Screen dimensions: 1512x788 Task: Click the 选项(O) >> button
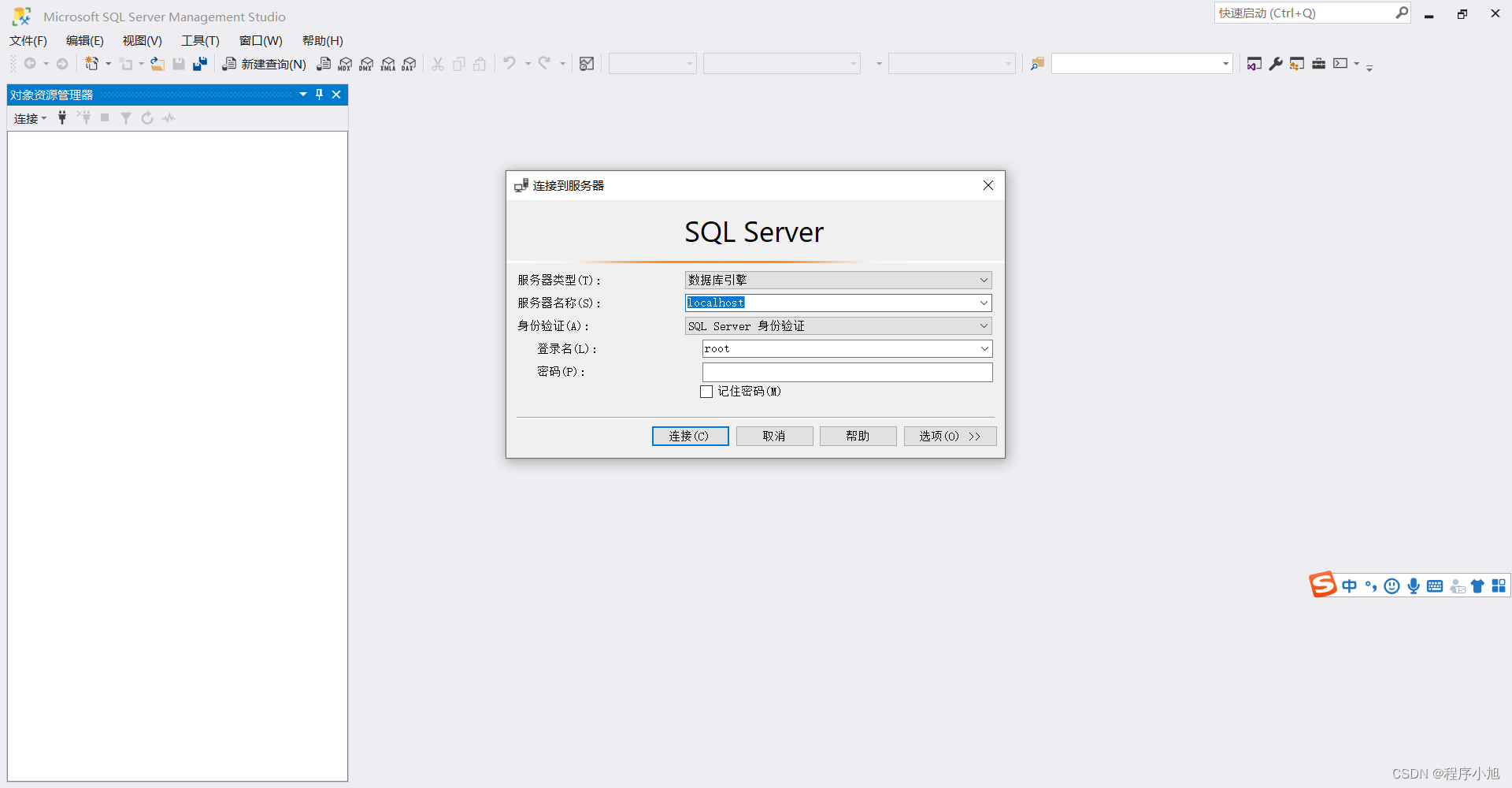(951, 436)
